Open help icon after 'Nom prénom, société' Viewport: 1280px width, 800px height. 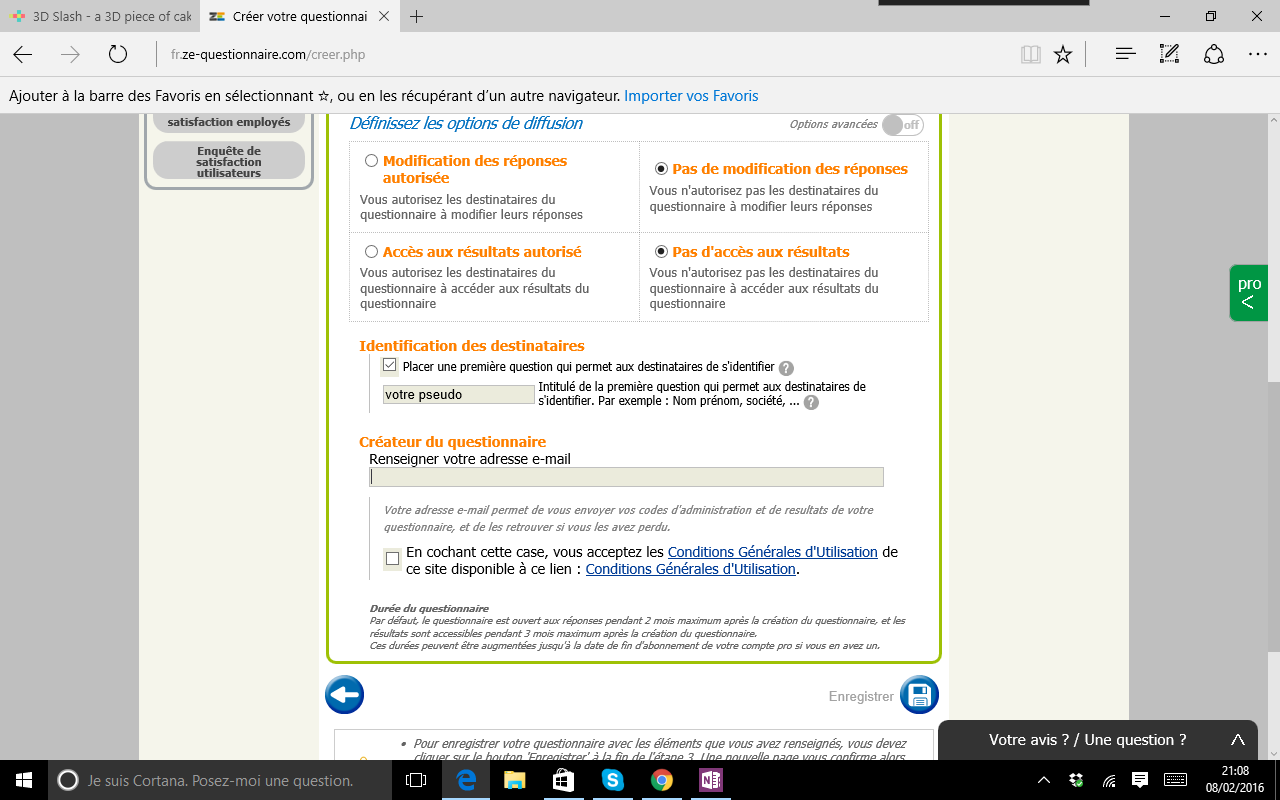811,402
